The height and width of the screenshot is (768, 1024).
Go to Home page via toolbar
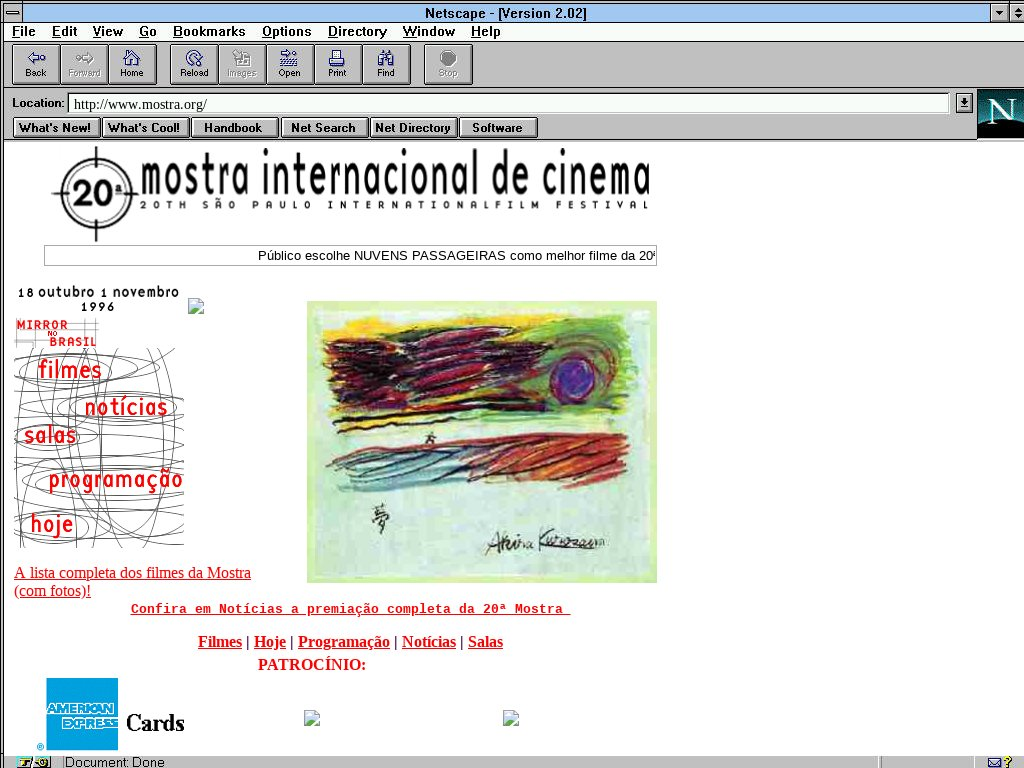pos(132,64)
